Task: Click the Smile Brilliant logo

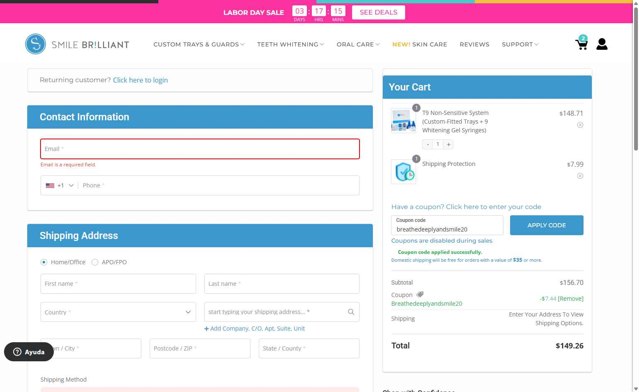Action: coord(77,44)
